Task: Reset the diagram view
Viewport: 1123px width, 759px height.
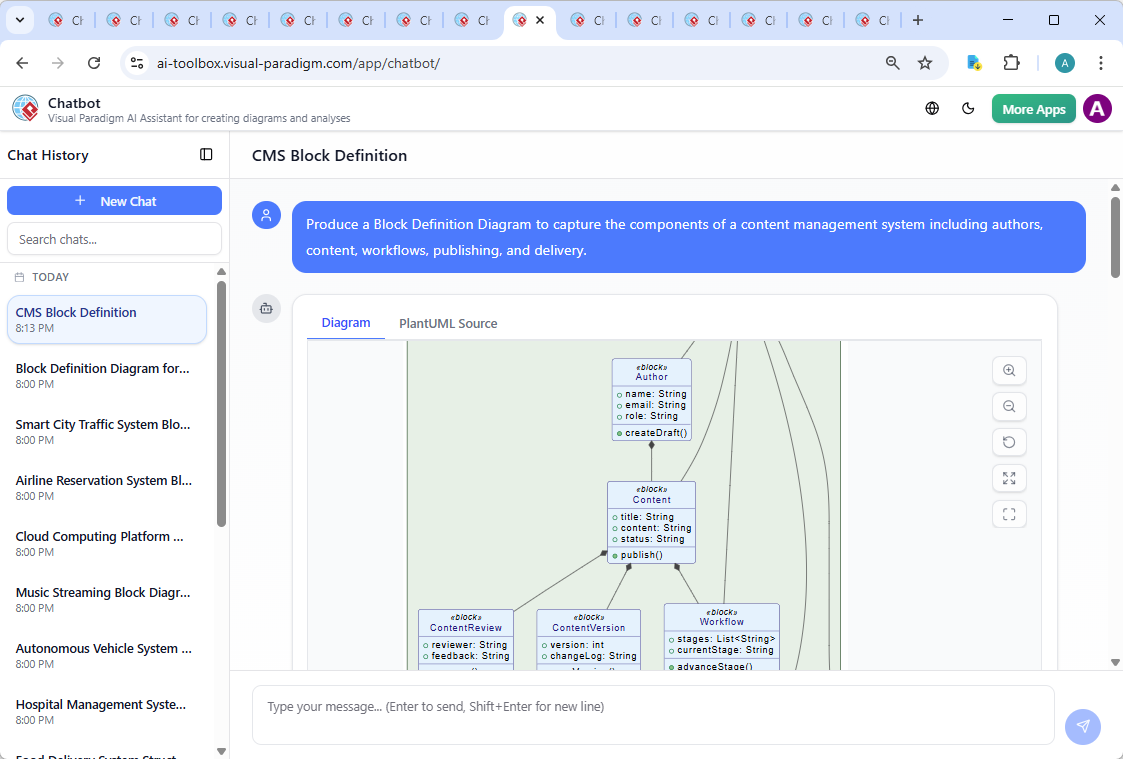Action: tap(1009, 443)
